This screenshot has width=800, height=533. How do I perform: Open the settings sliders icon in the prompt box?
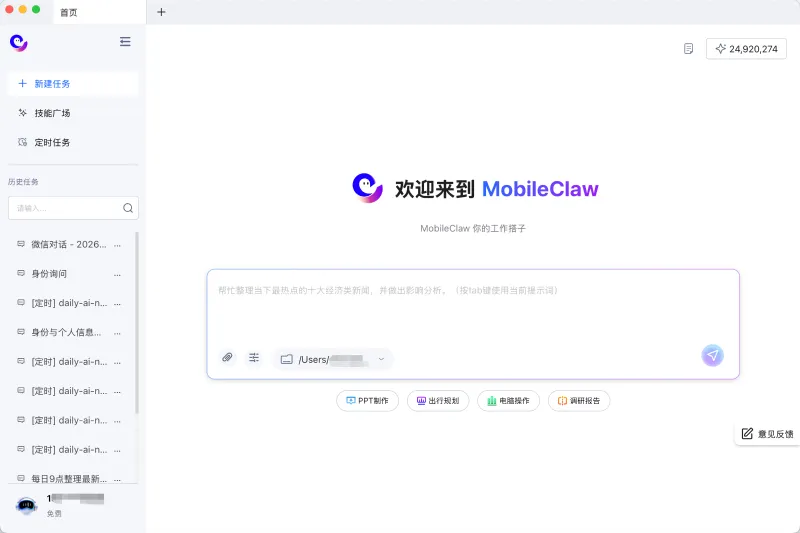tap(254, 357)
